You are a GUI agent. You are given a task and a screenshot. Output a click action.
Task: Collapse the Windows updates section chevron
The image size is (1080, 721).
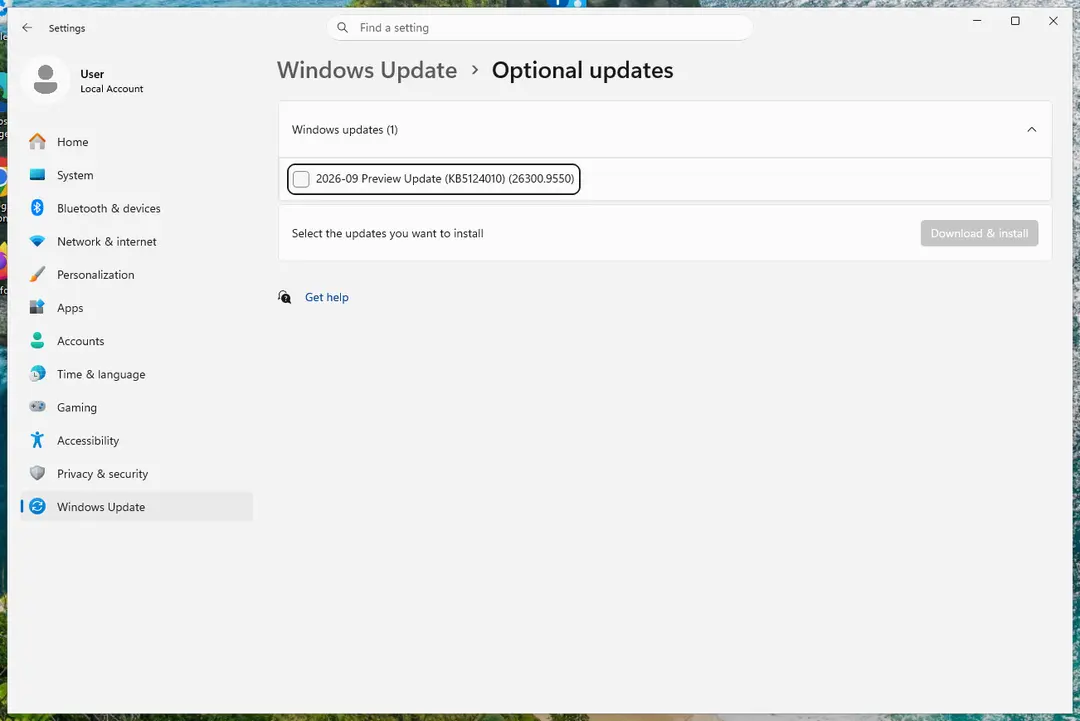tap(1031, 129)
